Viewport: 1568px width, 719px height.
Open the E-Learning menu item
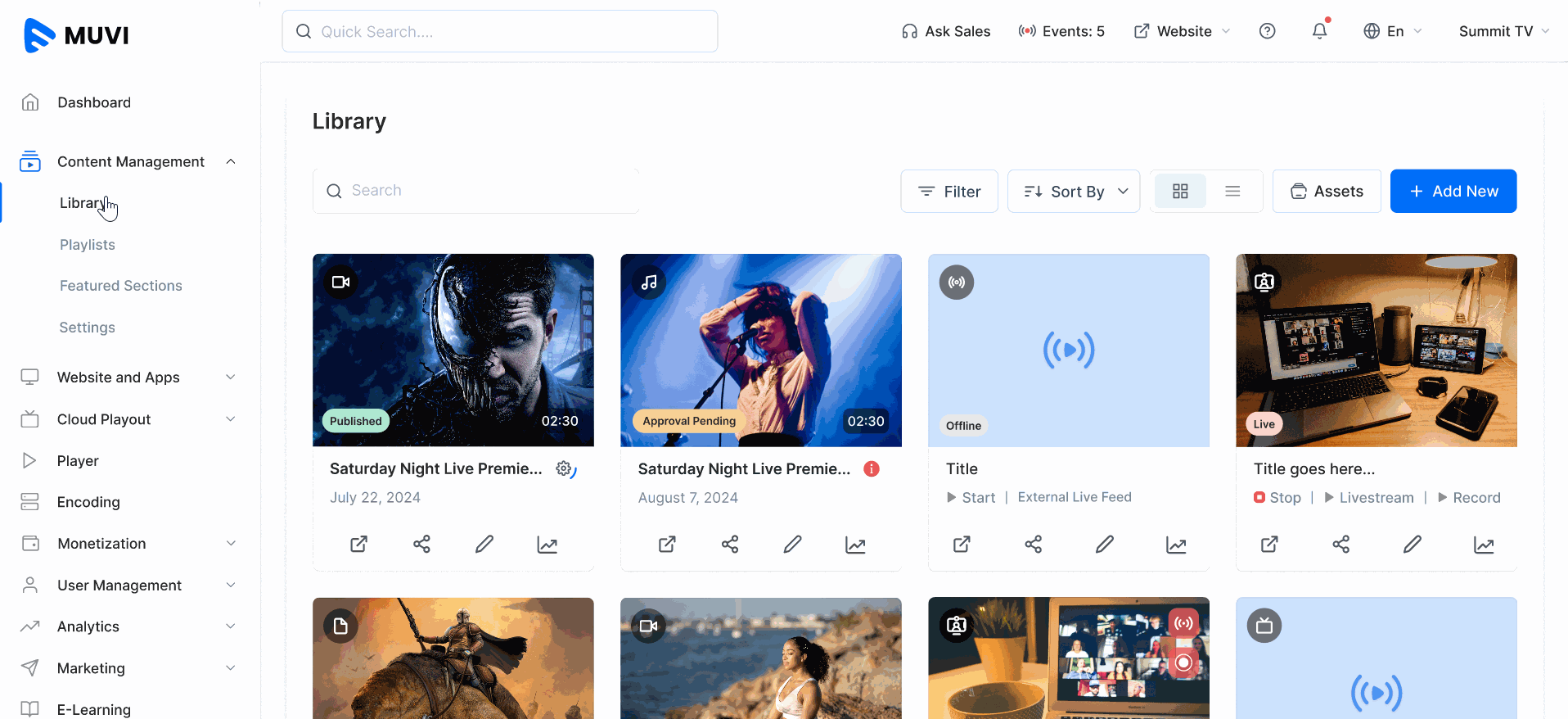pos(94,709)
